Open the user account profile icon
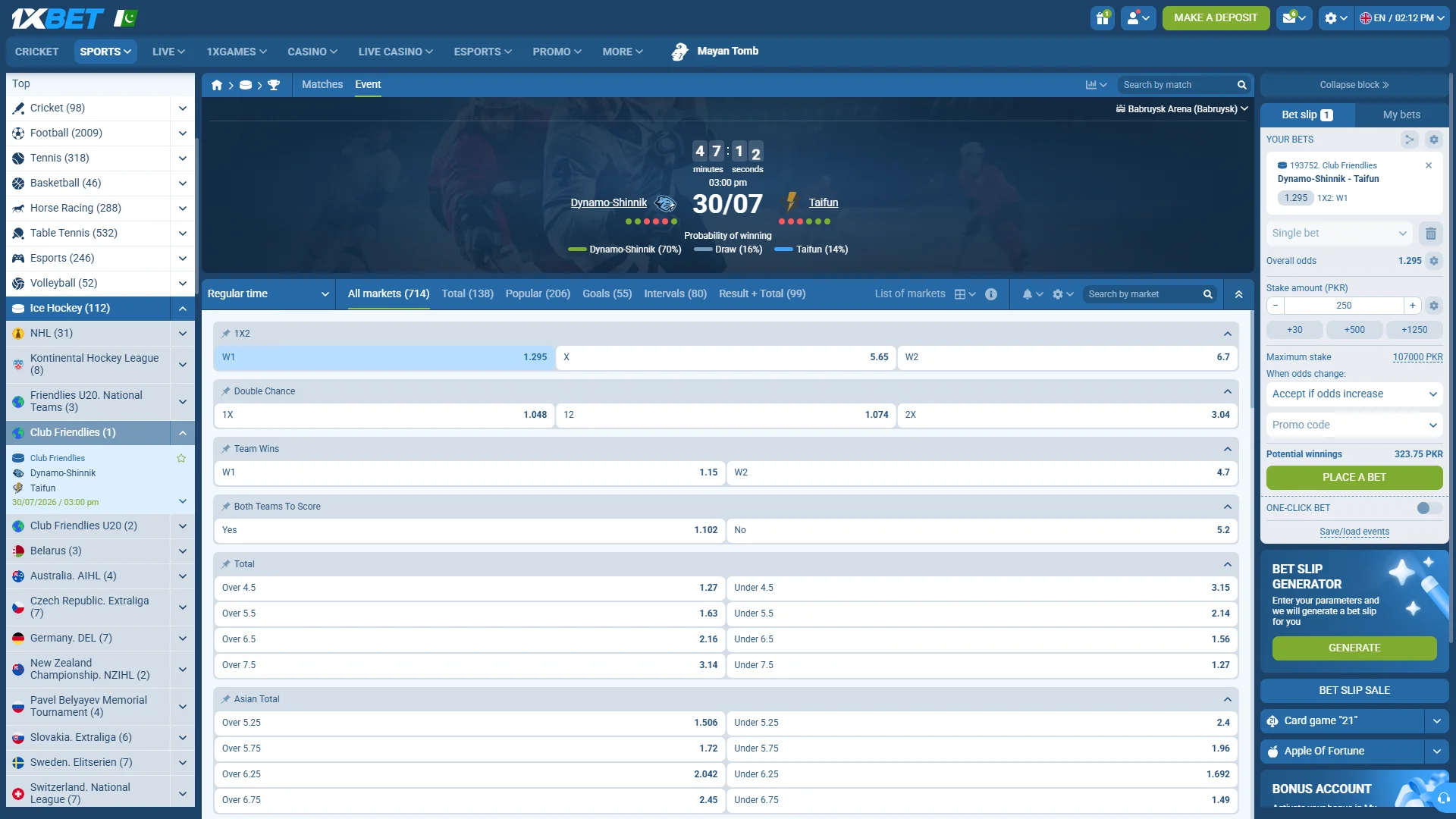 (1138, 18)
